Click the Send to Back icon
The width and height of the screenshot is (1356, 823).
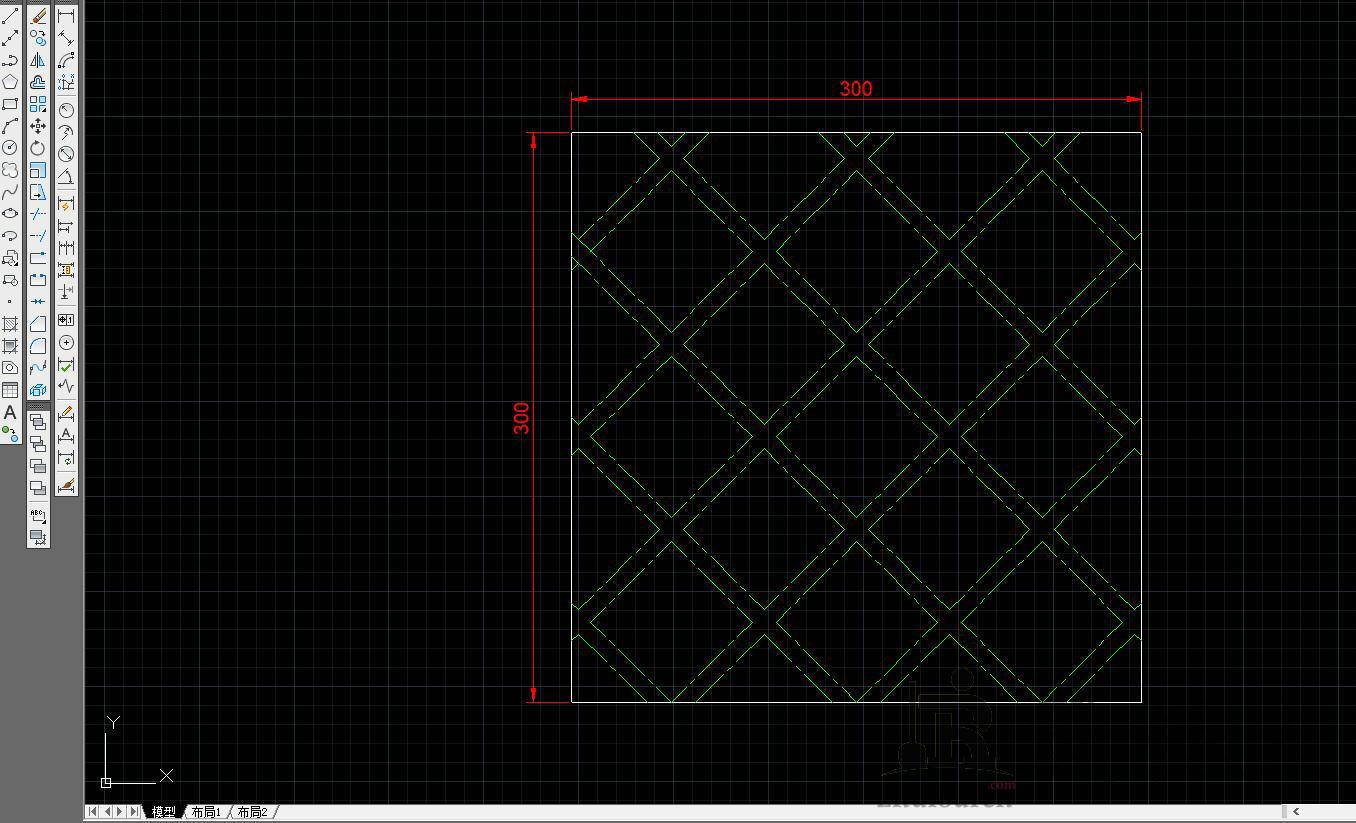click(x=38, y=444)
